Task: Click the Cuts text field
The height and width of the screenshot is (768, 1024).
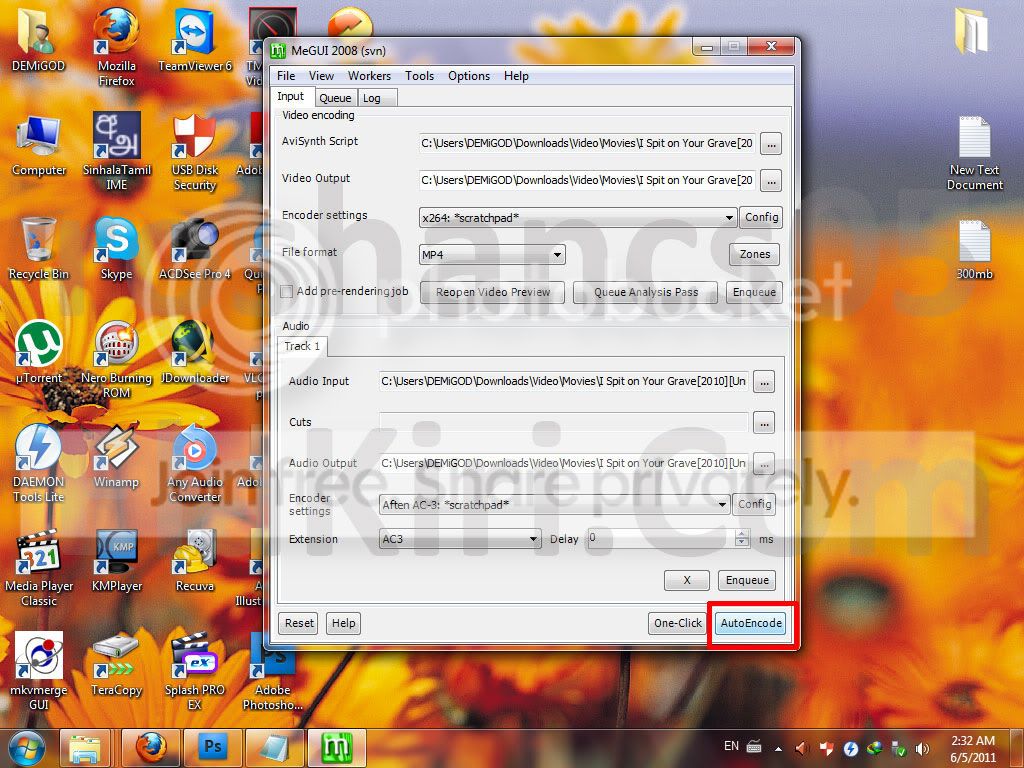Action: click(564, 423)
